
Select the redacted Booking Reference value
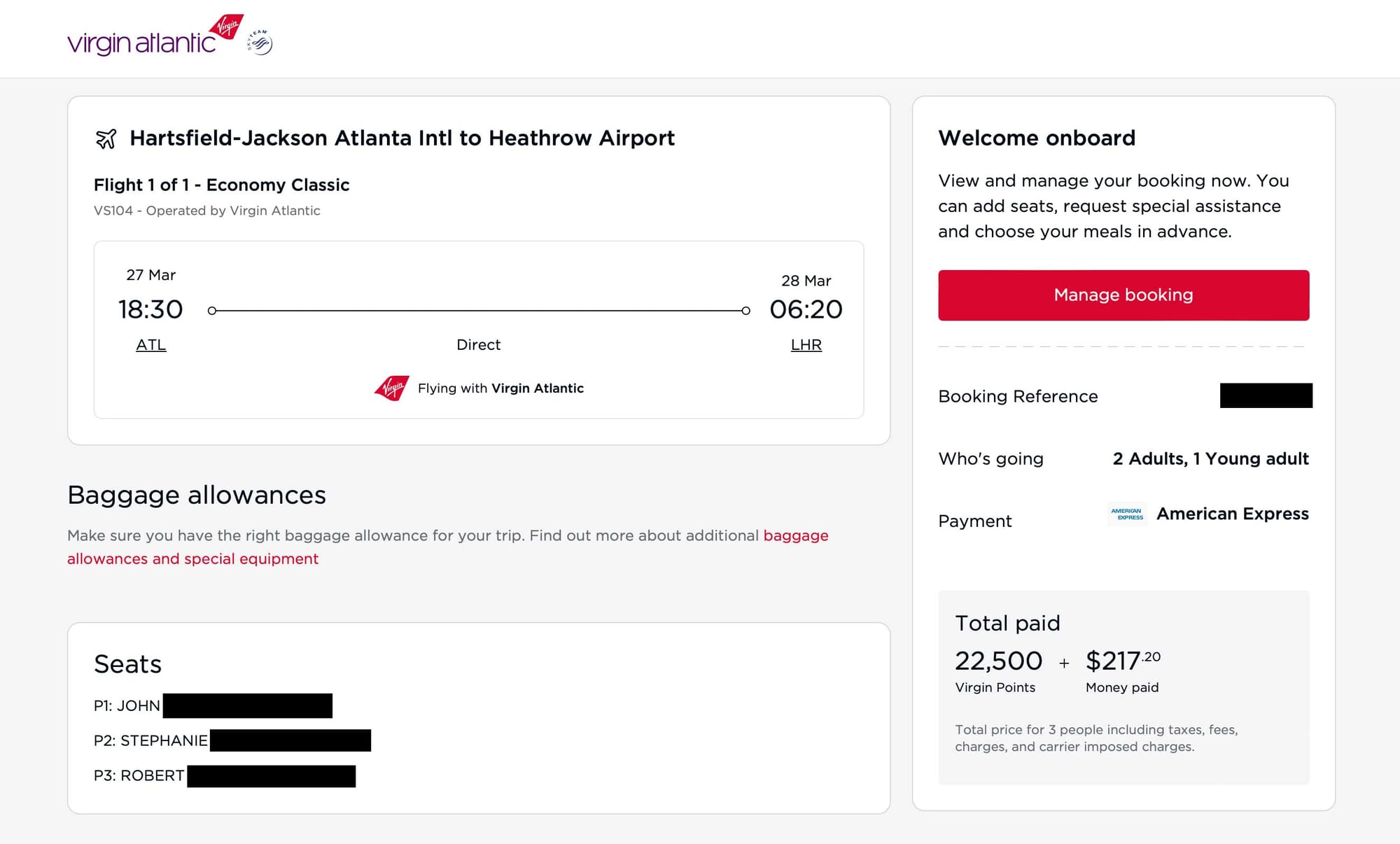pos(1266,395)
